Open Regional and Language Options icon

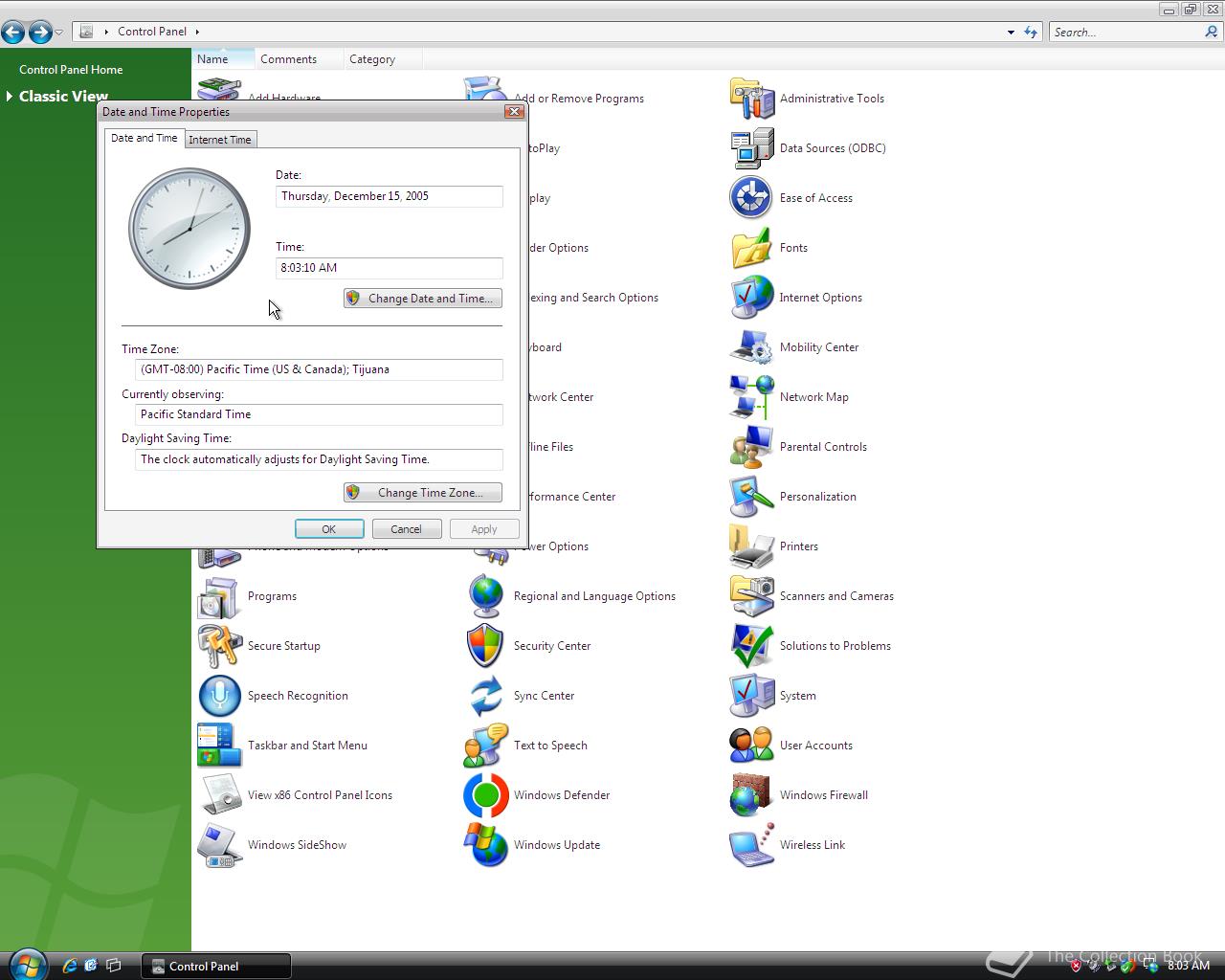coord(485,595)
